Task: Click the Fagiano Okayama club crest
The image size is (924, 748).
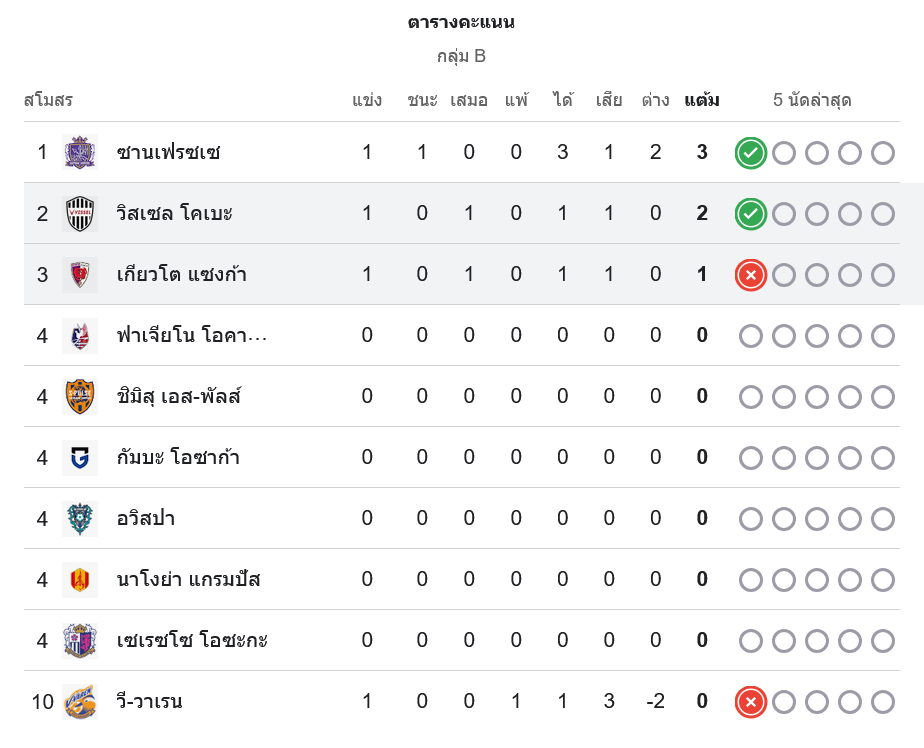Action: 80,335
